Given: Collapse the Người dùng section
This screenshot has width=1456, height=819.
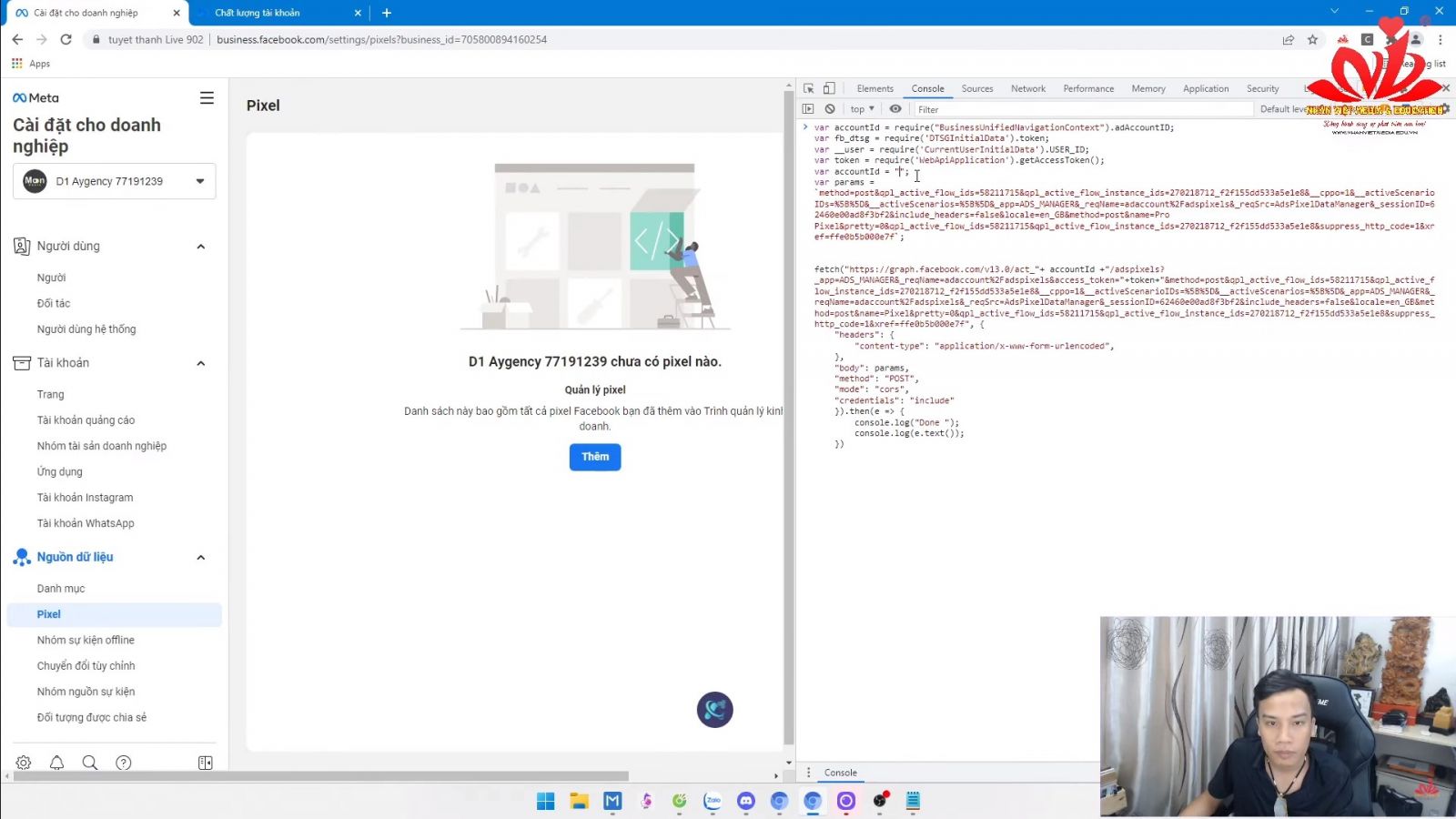Looking at the screenshot, I should pyautogui.click(x=201, y=247).
